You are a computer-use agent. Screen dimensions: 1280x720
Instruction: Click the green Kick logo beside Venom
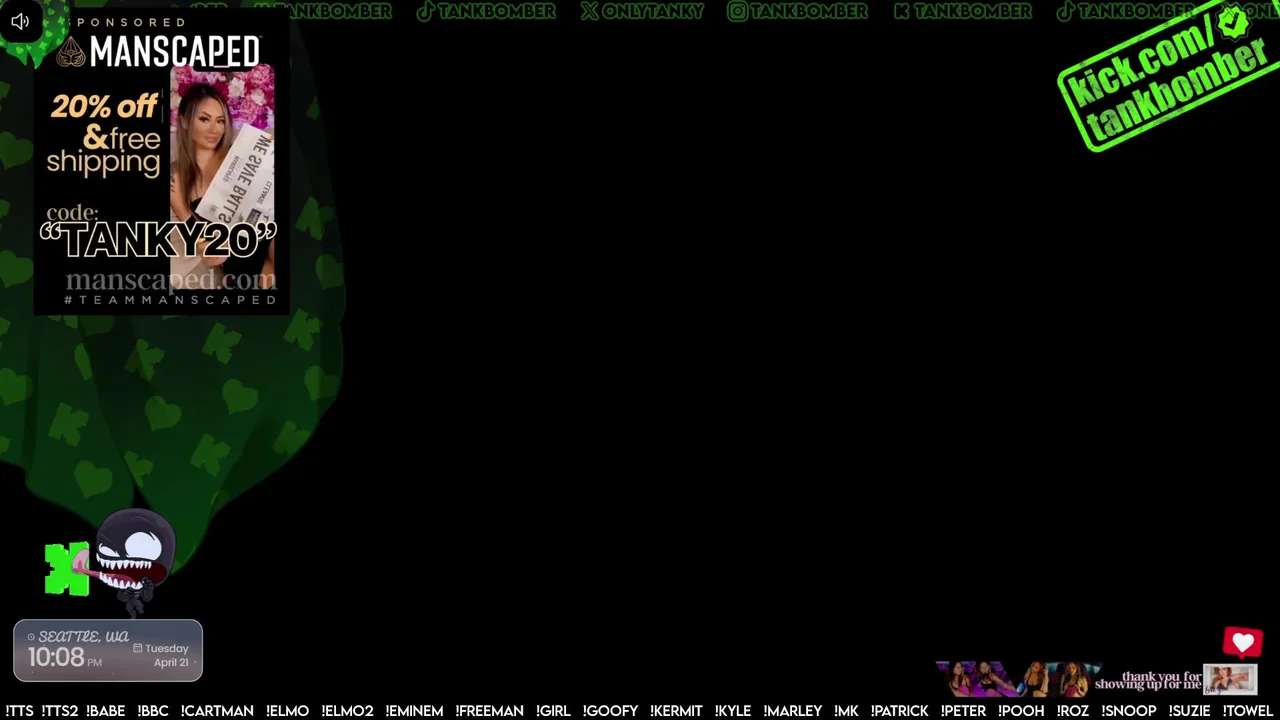click(x=67, y=569)
